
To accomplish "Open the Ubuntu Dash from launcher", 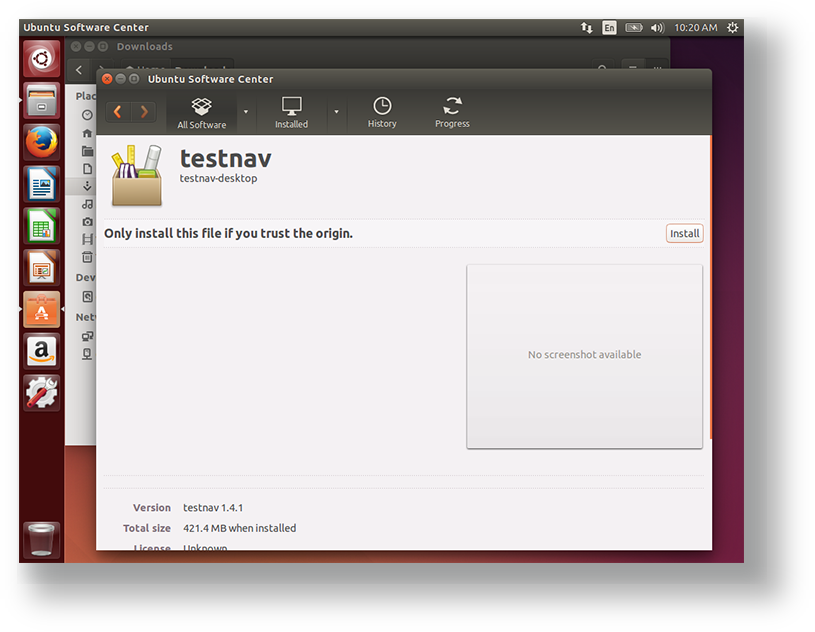I will pyautogui.click(x=42, y=59).
